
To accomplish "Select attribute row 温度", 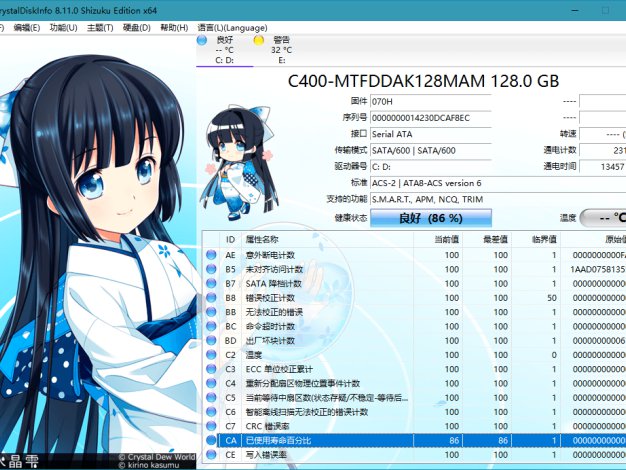I will pyautogui.click(x=414, y=355).
